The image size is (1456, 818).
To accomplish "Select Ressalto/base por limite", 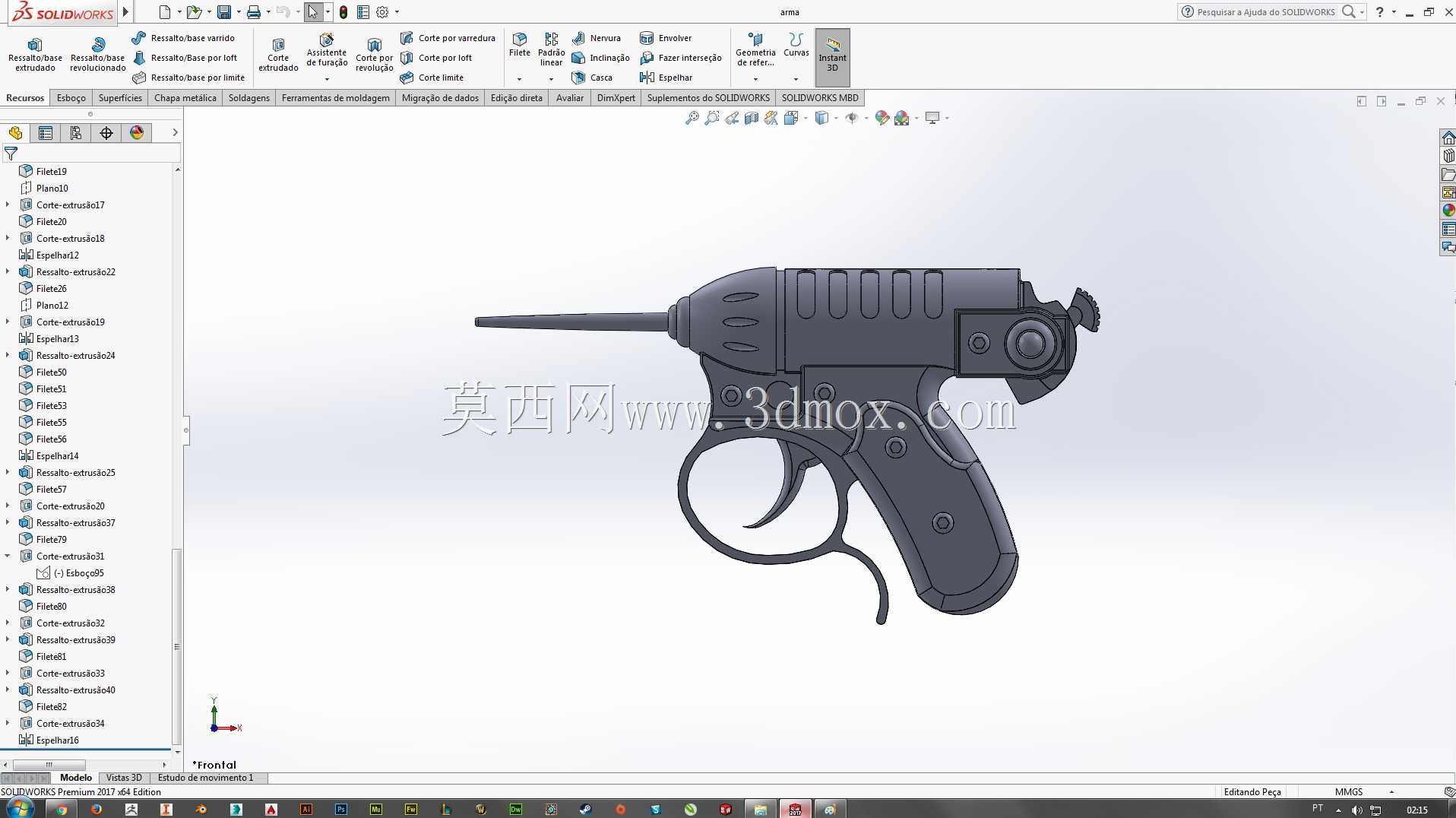I will (x=188, y=78).
